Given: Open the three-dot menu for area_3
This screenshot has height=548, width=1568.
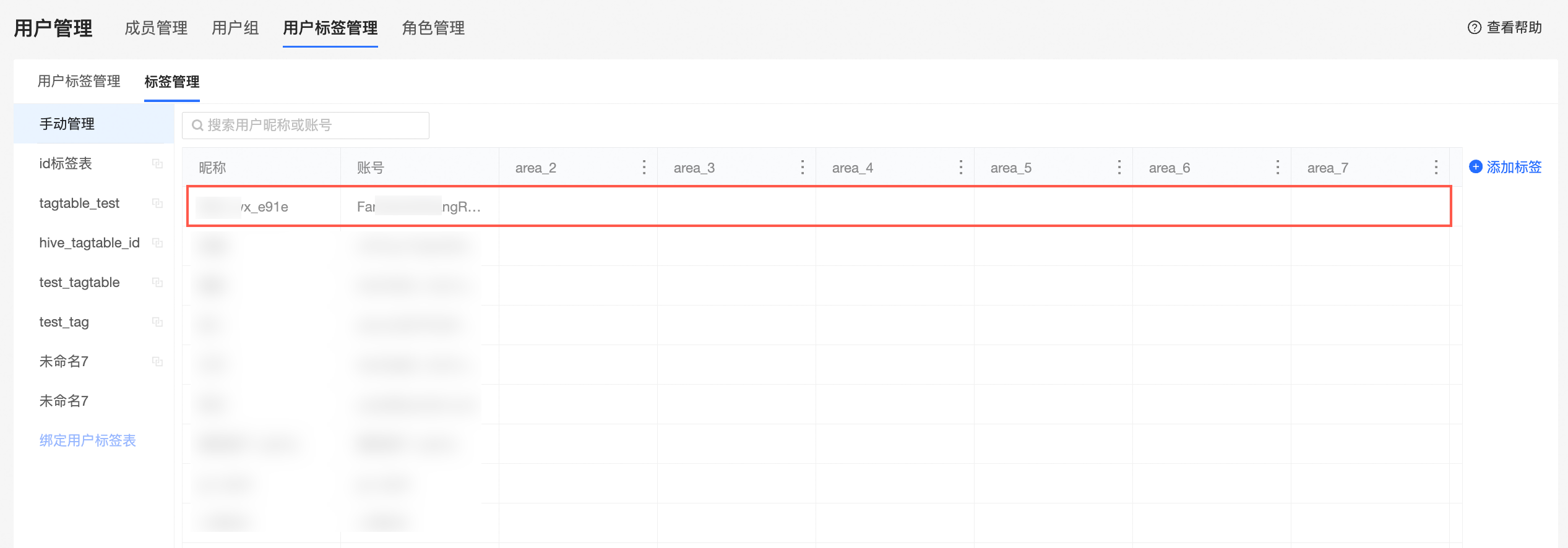Looking at the screenshot, I should click(803, 168).
